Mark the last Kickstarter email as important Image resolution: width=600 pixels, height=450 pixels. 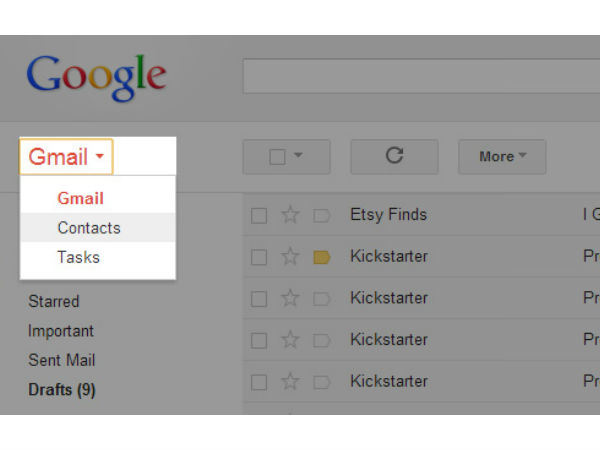coord(322,382)
